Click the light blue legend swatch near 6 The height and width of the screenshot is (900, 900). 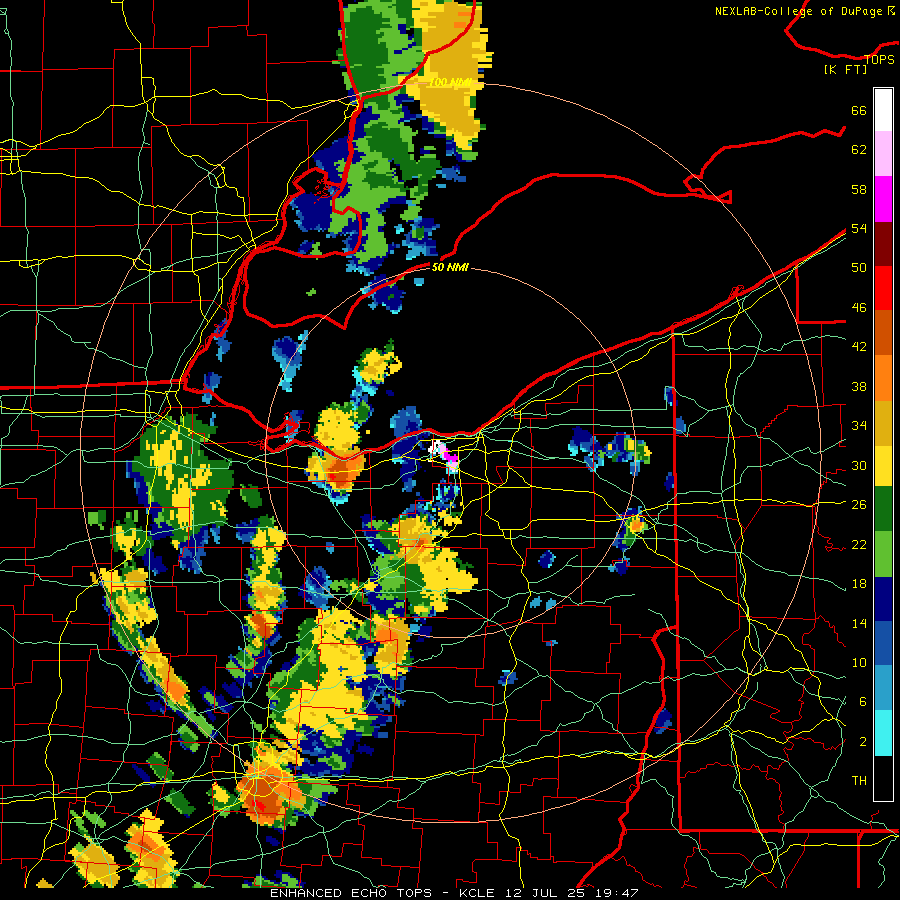tap(883, 688)
